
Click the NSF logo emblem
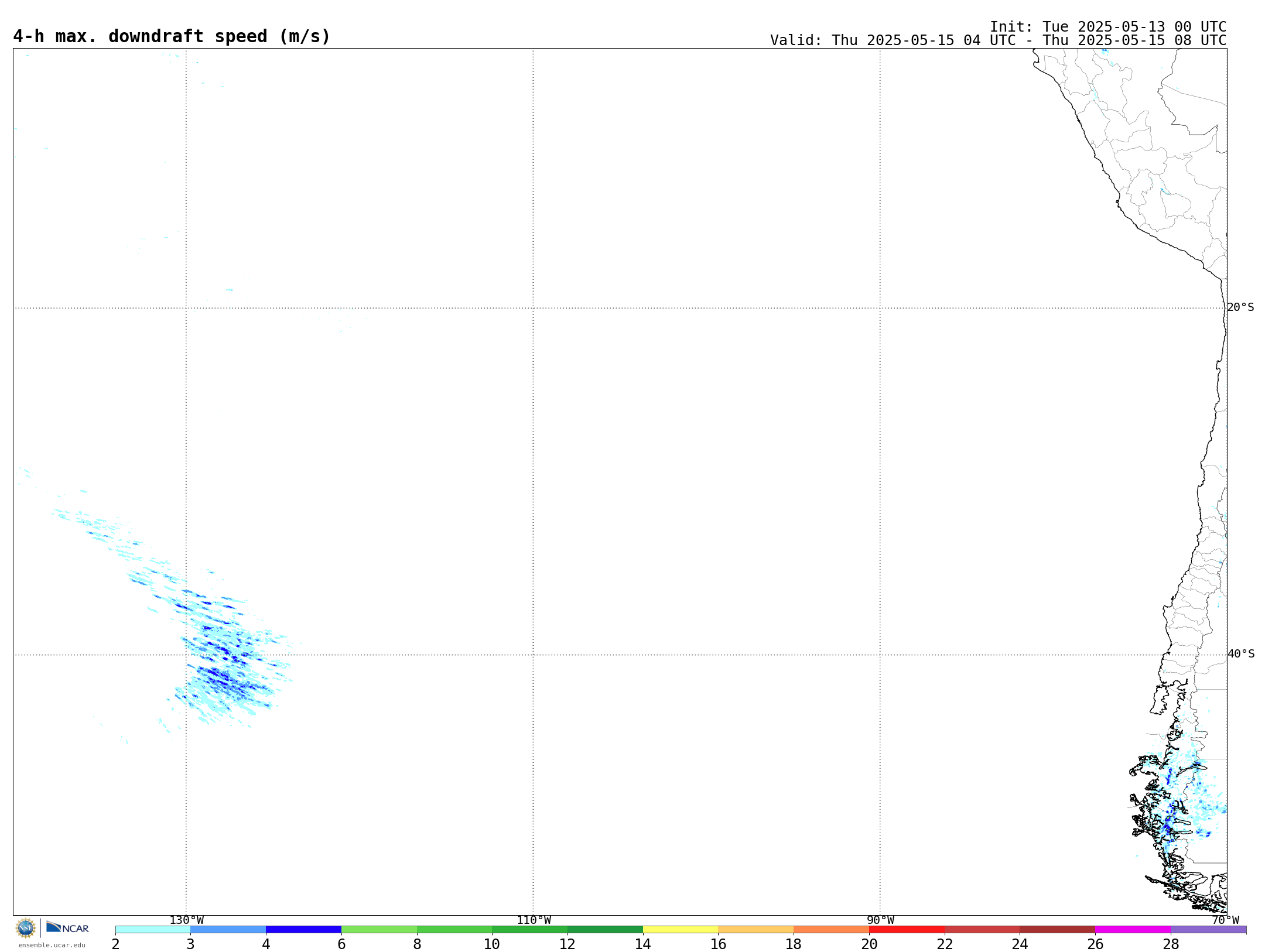coord(26,928)
